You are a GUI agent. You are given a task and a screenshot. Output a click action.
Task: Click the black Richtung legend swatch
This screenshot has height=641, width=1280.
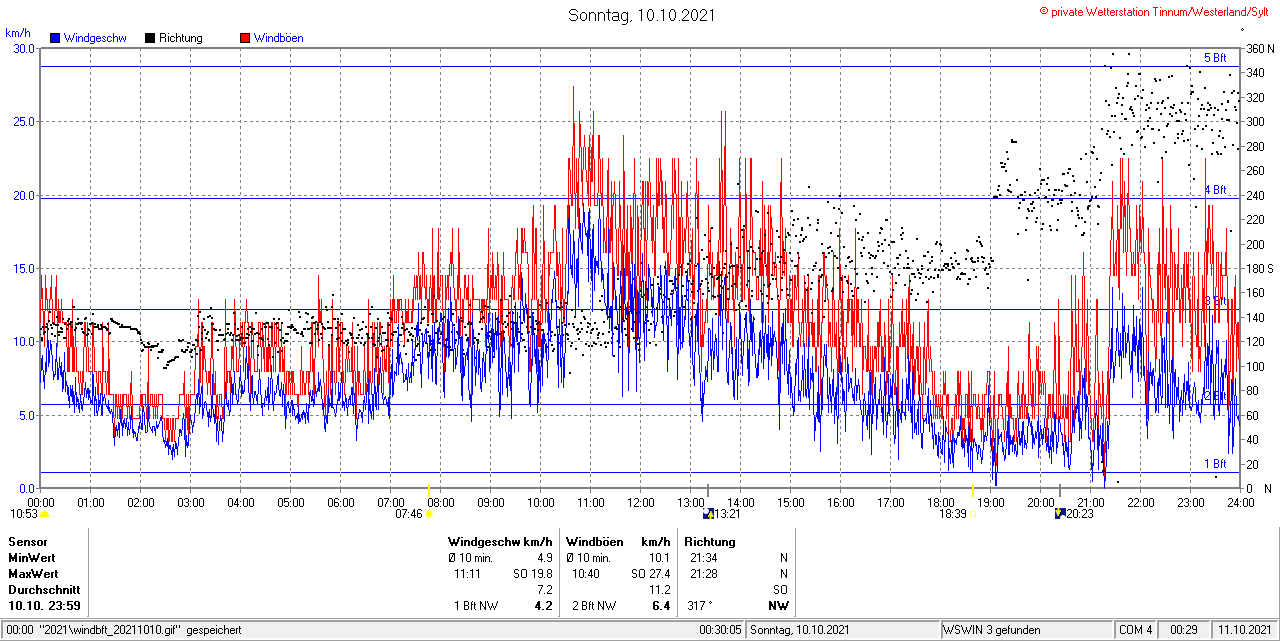click(x=150, y=38)
